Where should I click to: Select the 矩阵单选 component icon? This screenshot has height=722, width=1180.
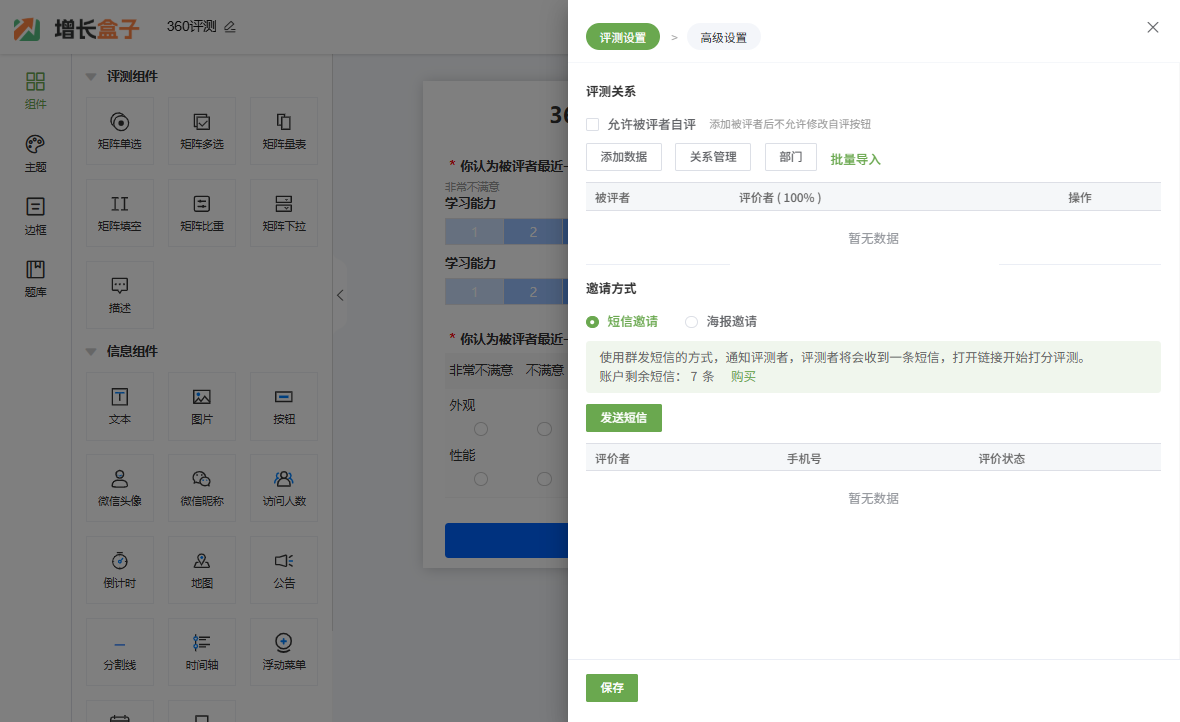pyautogui.click(x=120, y=122)
